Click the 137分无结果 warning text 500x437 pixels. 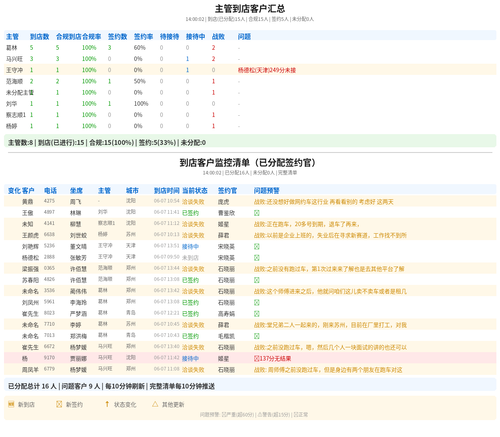point(275,359)
